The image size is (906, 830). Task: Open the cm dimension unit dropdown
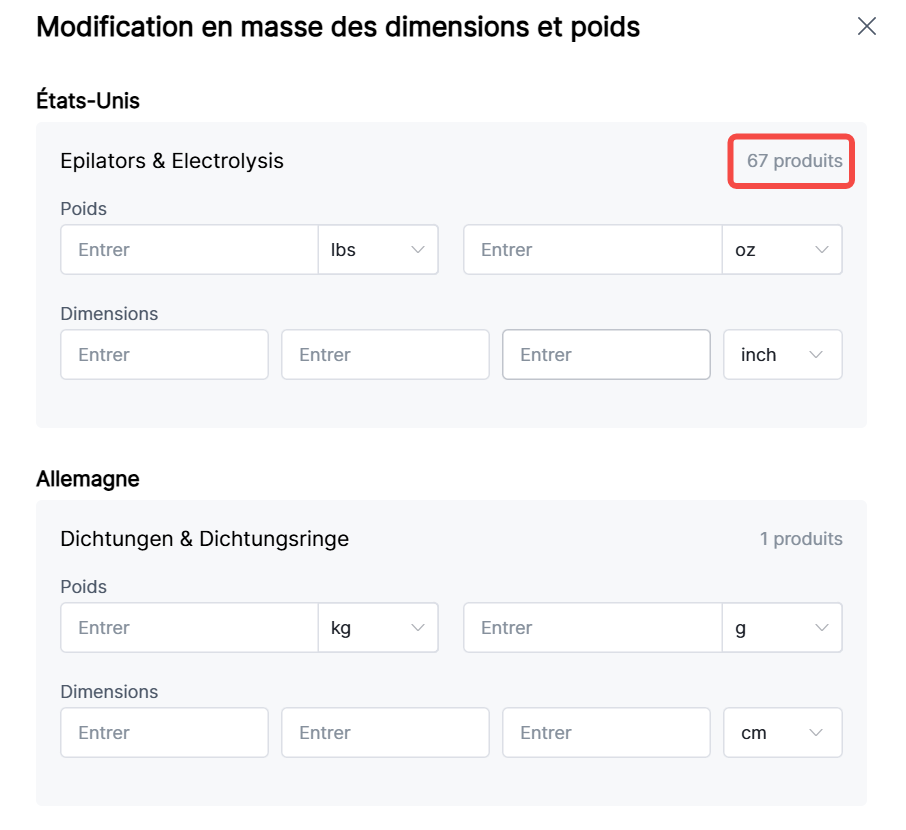782,733
